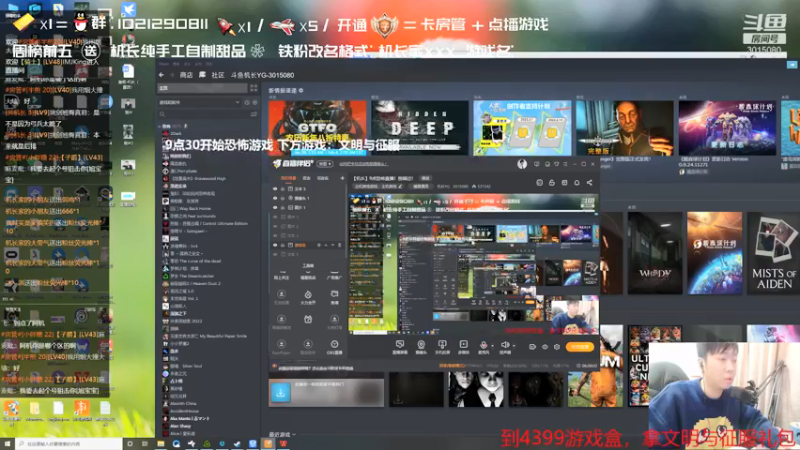Click the play-ready filter icon in Steam sidebar
Viewport: 800px width, 450px height.
(x=255, y=103)
